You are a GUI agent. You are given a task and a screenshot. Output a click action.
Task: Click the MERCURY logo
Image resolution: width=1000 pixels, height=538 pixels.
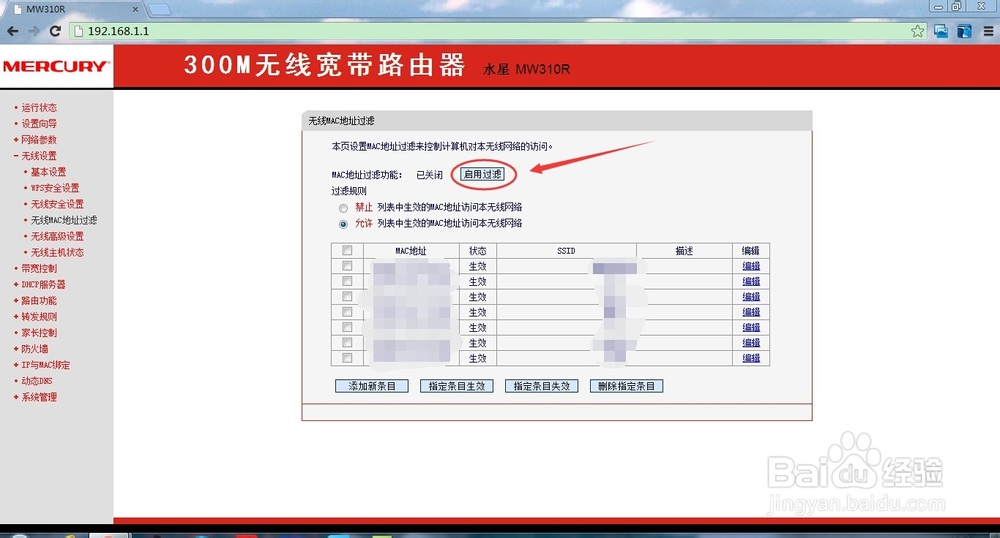[x=55, y=66]
